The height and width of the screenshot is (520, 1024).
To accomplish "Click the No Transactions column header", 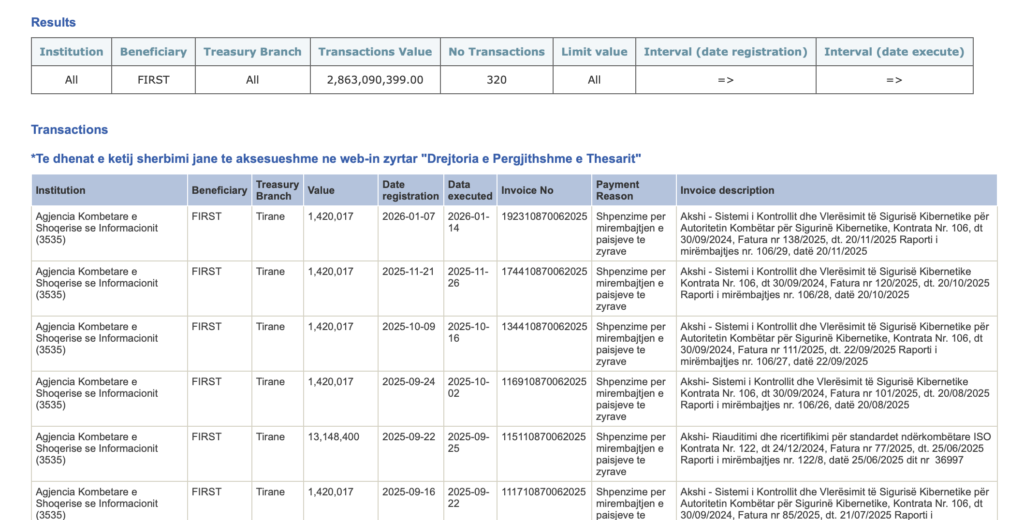I will pos(497,52).
